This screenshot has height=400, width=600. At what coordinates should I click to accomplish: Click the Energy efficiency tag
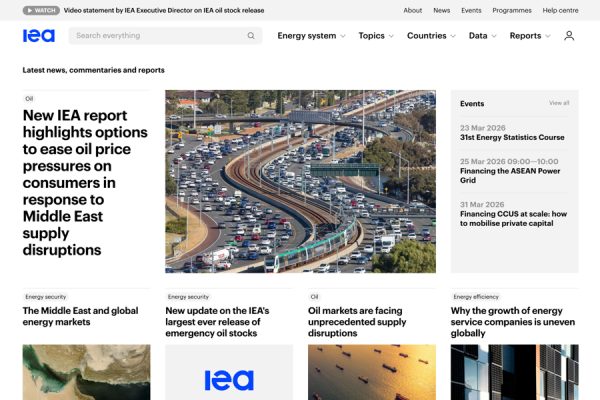click(x=476, y=297)
